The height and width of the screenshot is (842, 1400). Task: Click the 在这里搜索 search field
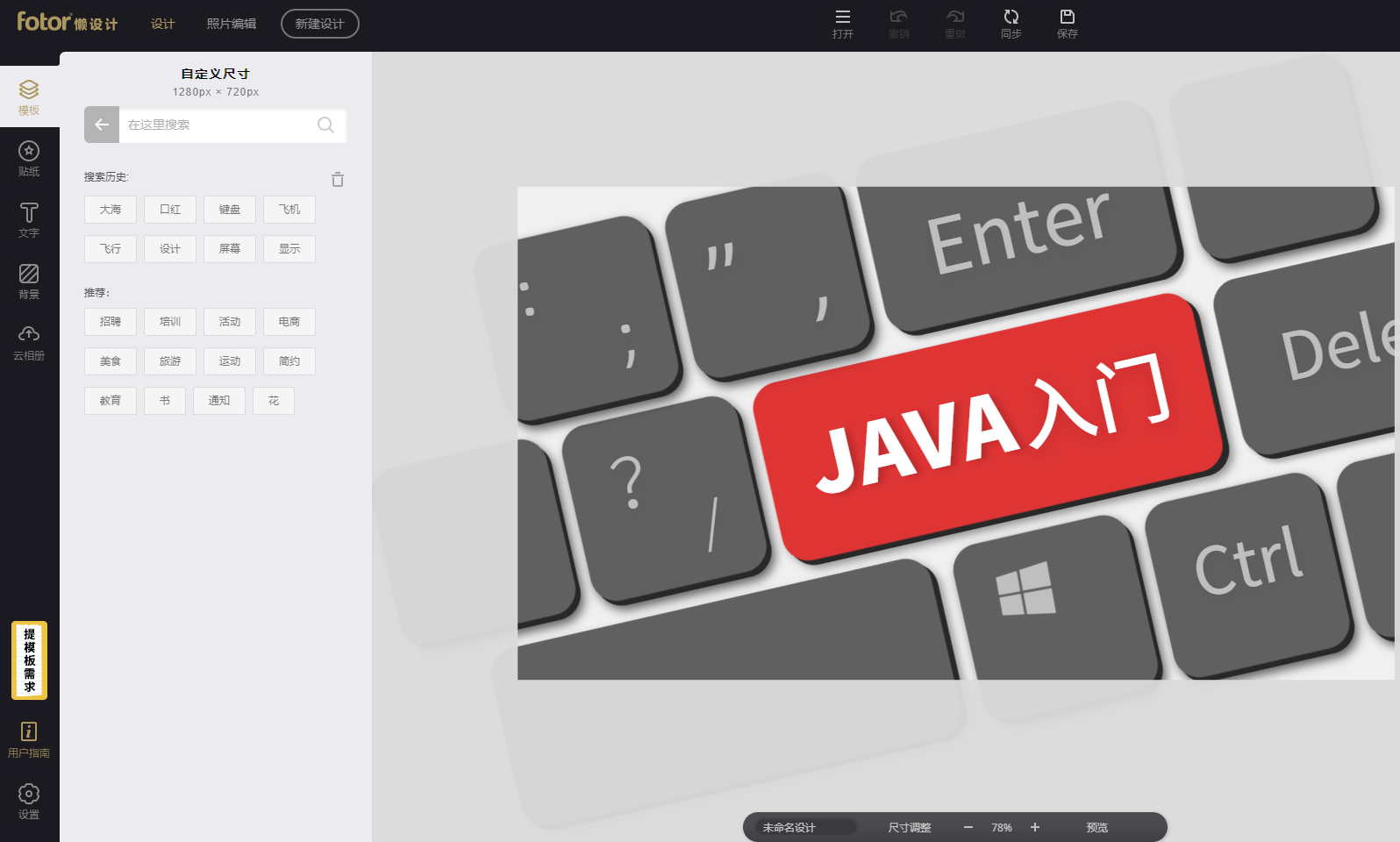point(218,125)
